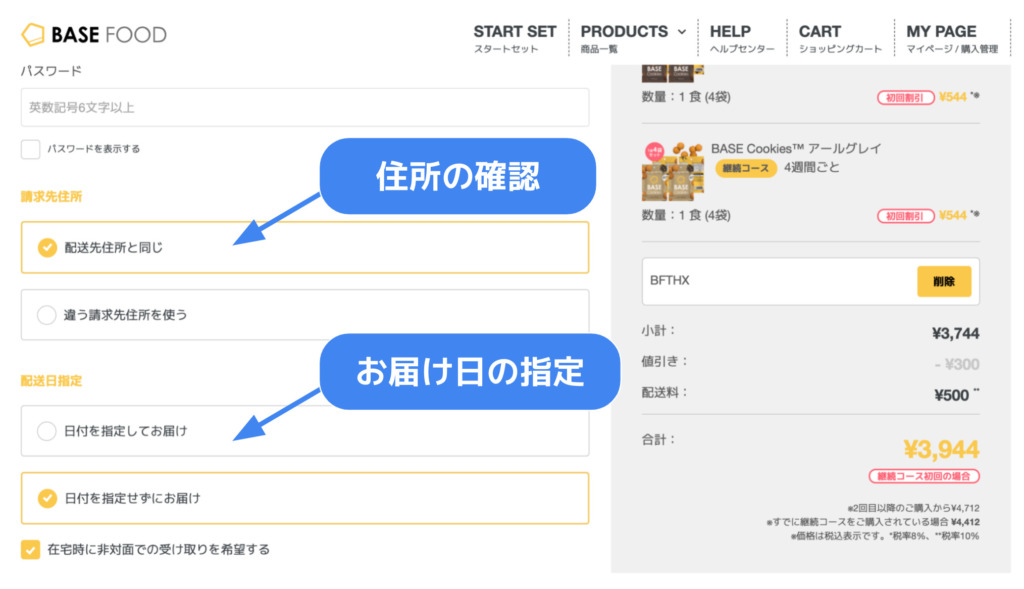Click the 継続コース初回の場合 badge

click(x=923, y=476)
